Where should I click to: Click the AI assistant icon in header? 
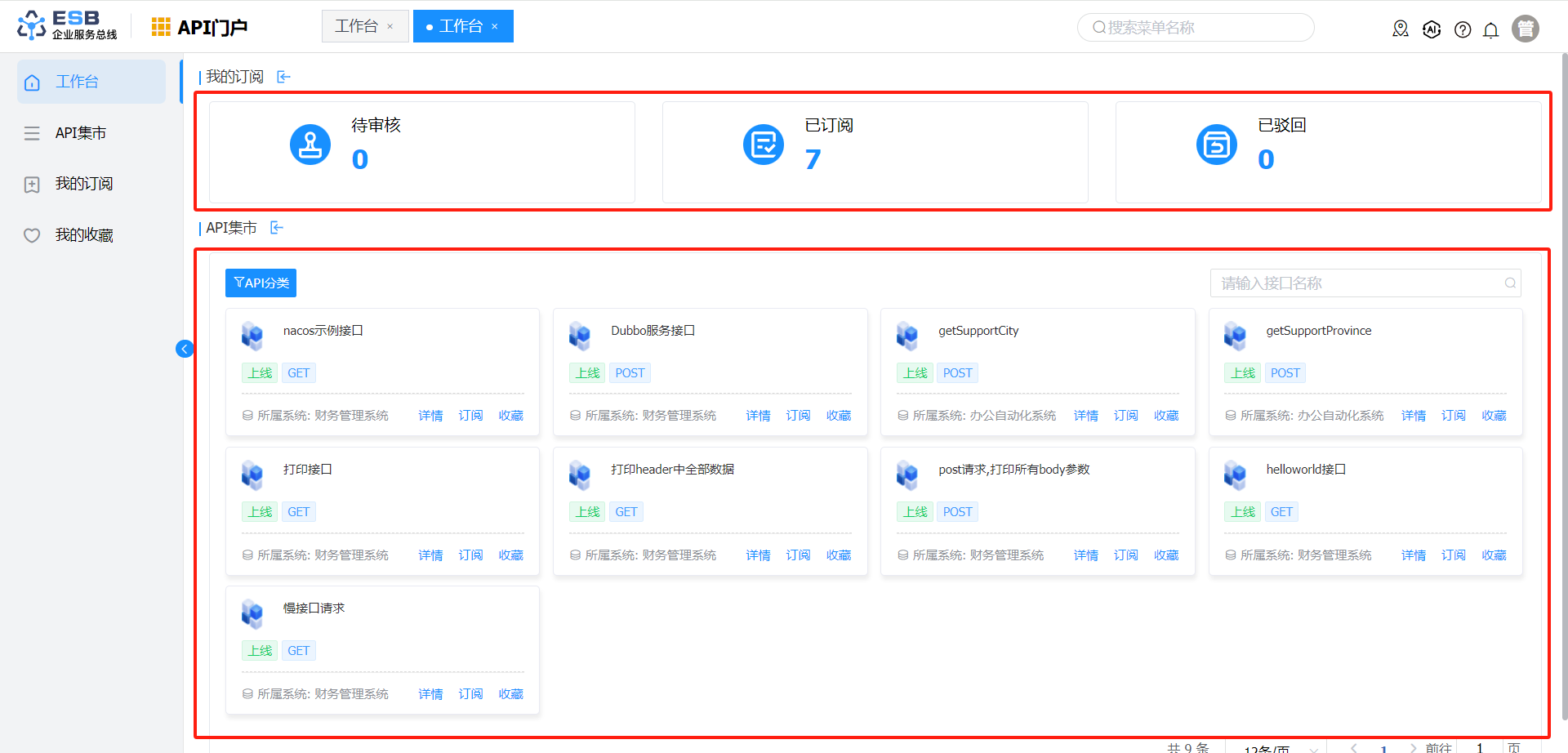(1432, 29)
